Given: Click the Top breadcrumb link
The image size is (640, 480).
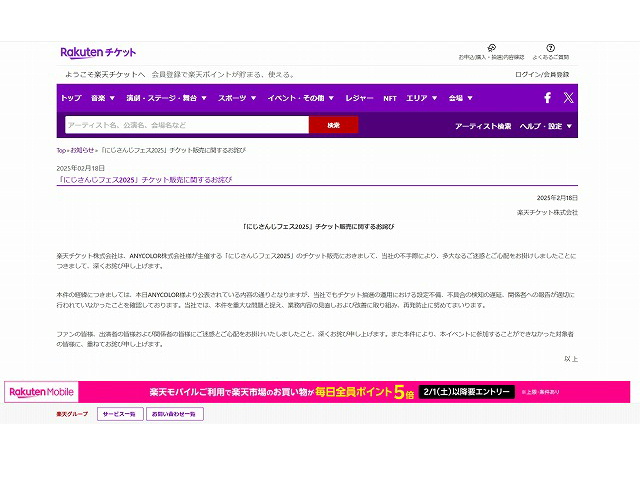Looking at the screenshot, I should (x=61, y=150).
